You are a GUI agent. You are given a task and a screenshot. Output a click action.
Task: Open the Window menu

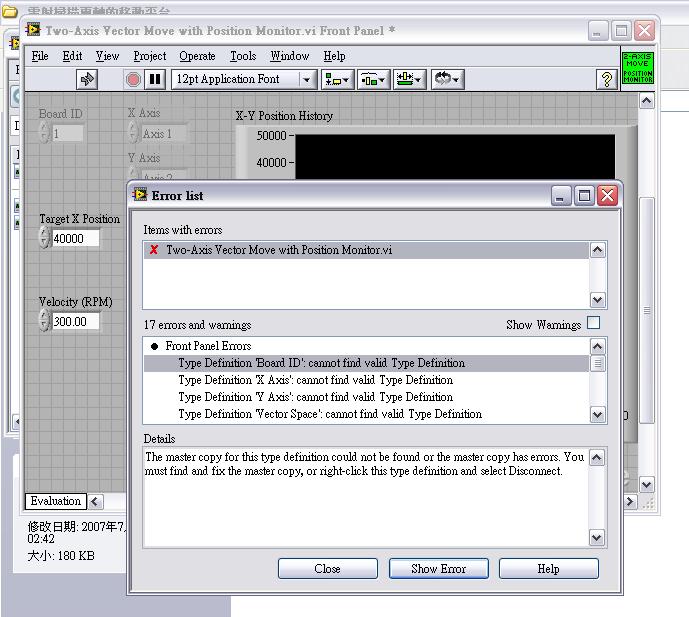click(290, 56)
